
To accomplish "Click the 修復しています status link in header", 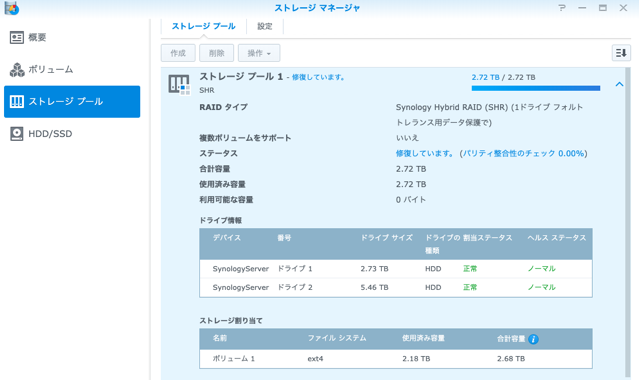I will pyautogui.click(x=318, y=77).
